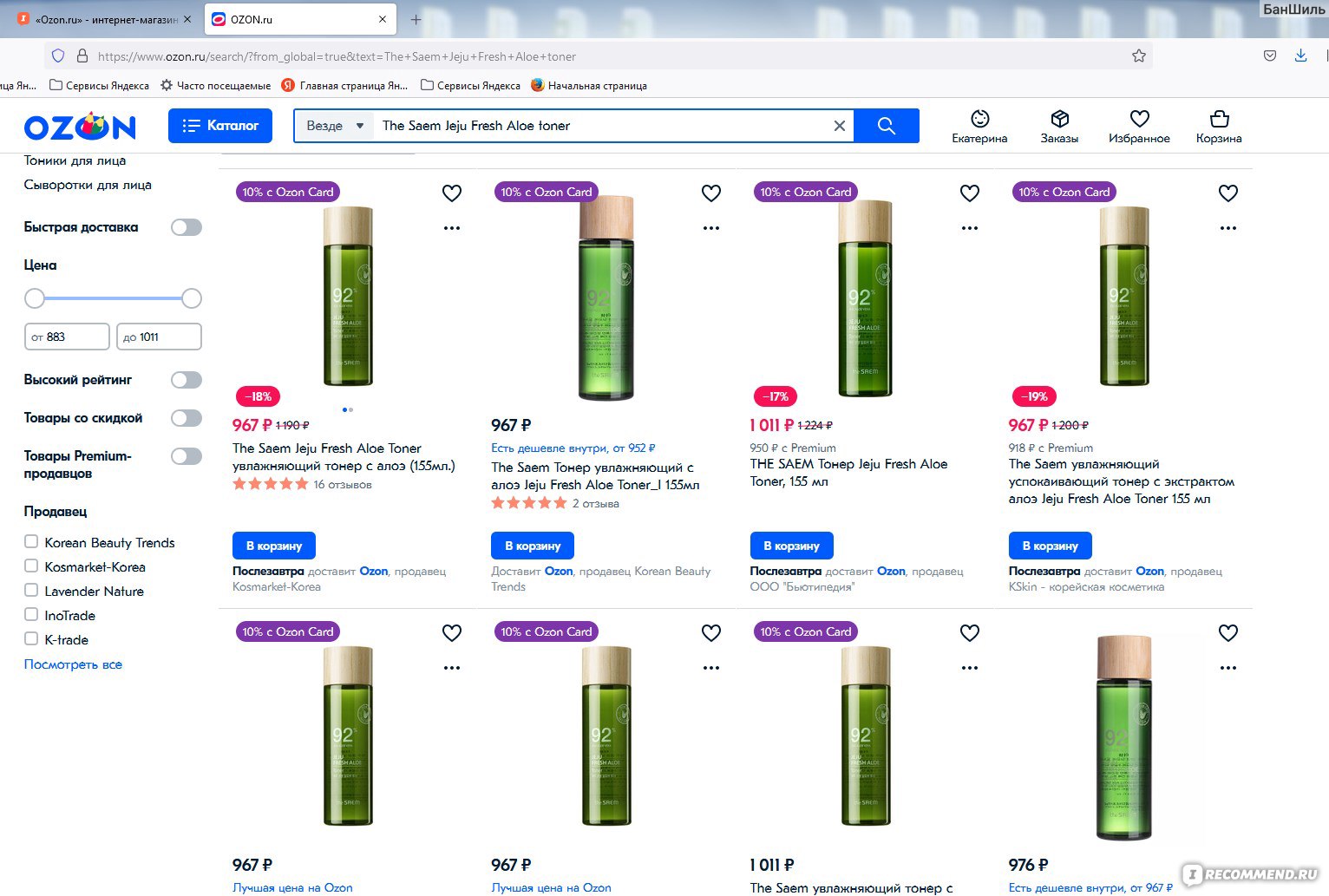The height and width of the screenshot is (896, 1329).
Task: Add Kosmarket-Korea toner В корзину
Action: click(x=274, y=546)
